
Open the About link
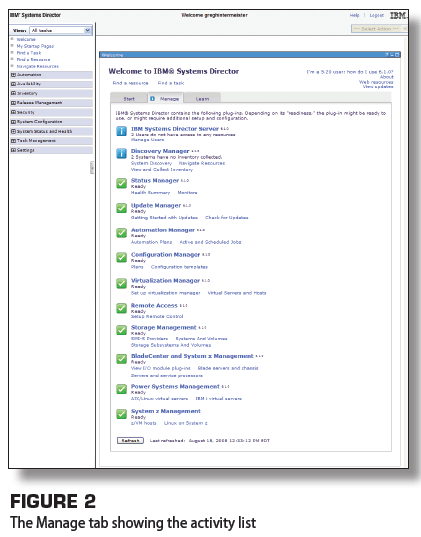387,77
